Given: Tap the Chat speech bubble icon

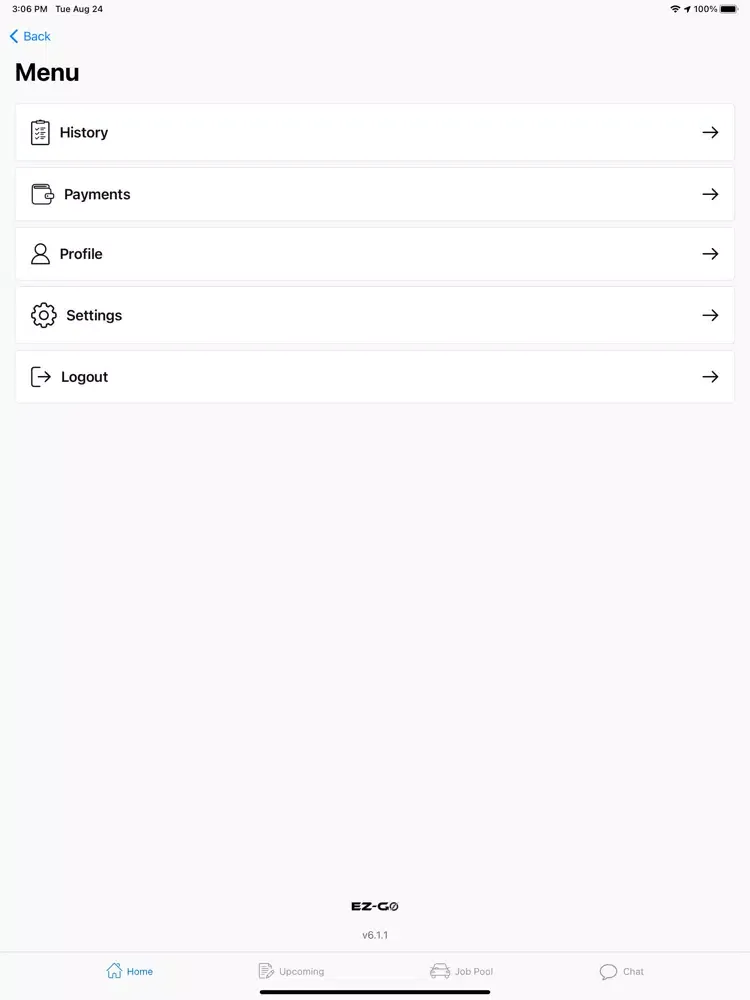Looking at the screenshot, I should (608, 972).
